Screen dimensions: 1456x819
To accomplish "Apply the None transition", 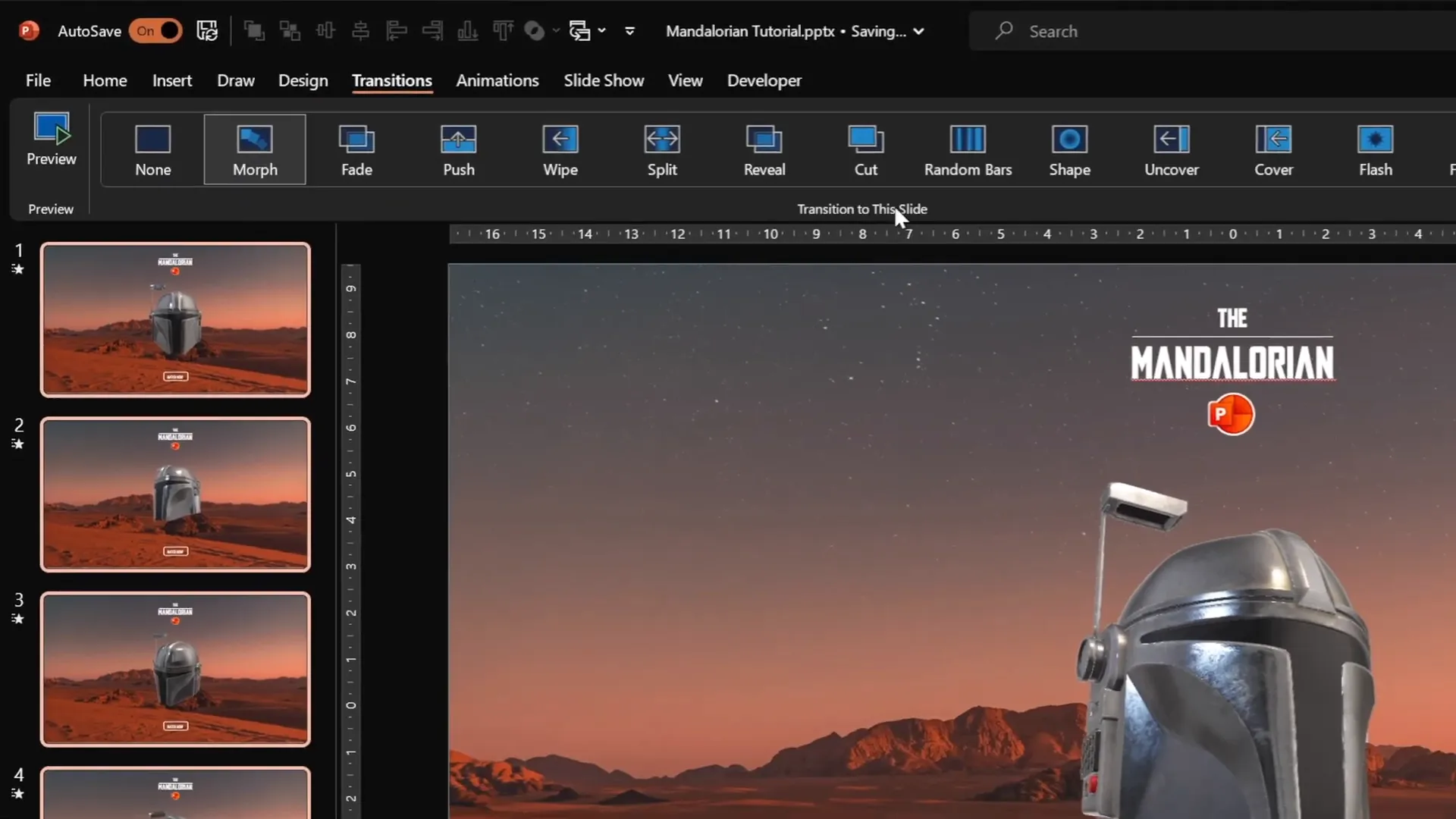I will coord(153,150).
